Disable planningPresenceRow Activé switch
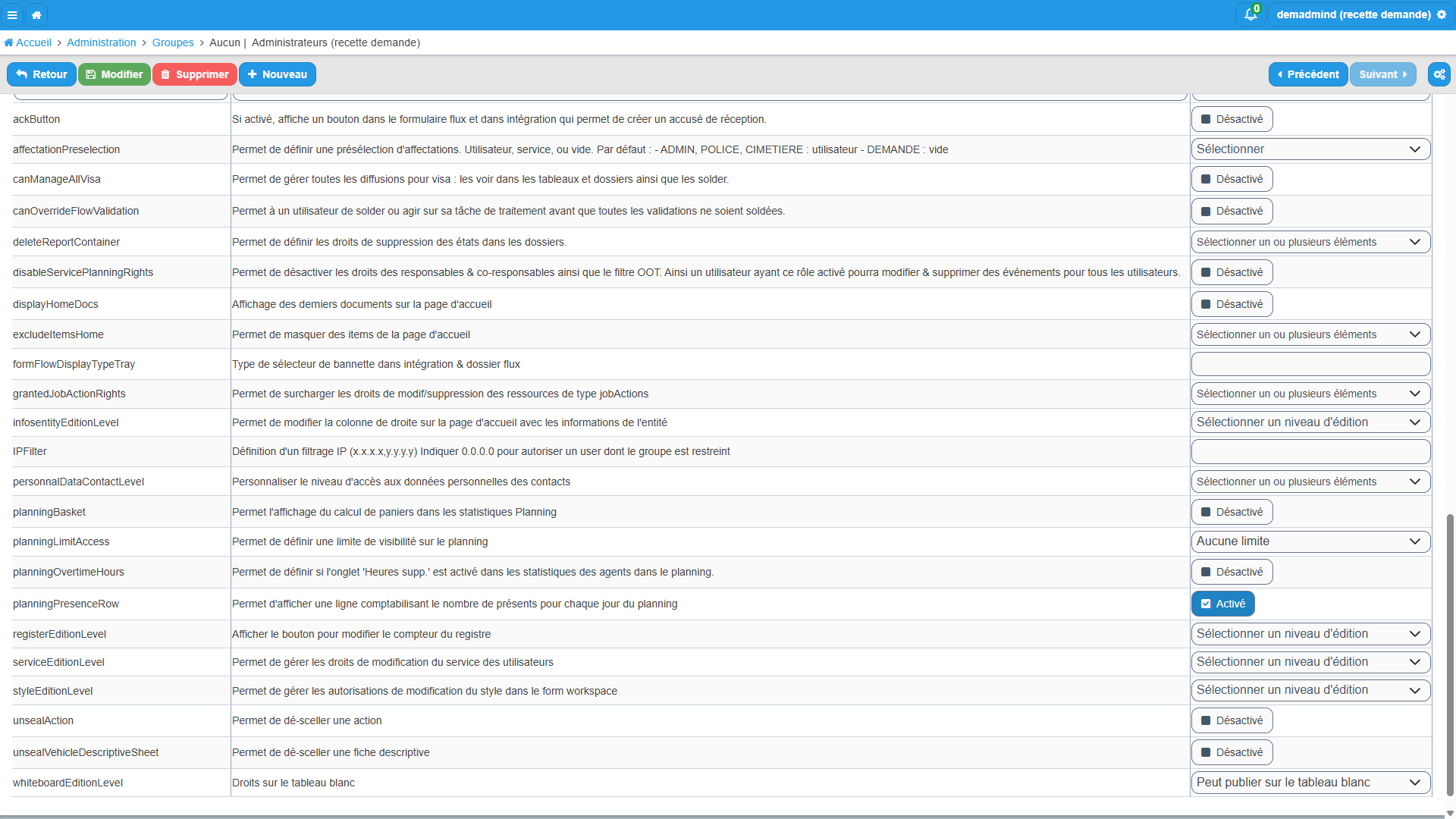The width and height of the screenshot is (1456, 819). [1223, 604]
